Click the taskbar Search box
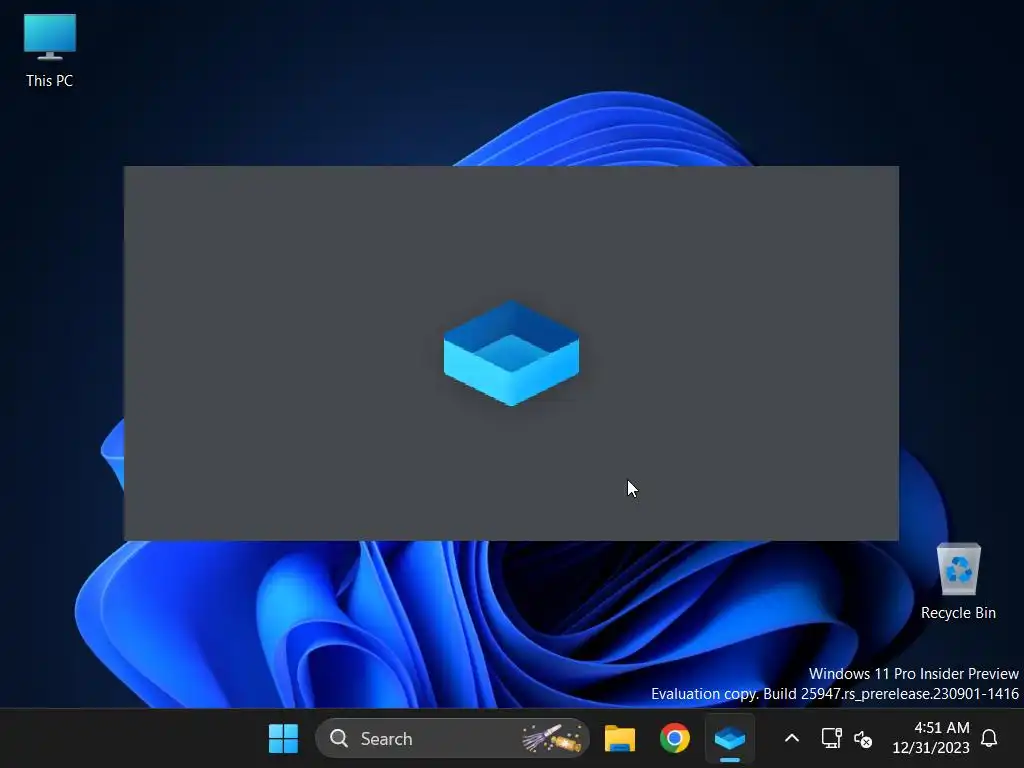The width and height of the screenshot is (1024, 768). [452, 739]
